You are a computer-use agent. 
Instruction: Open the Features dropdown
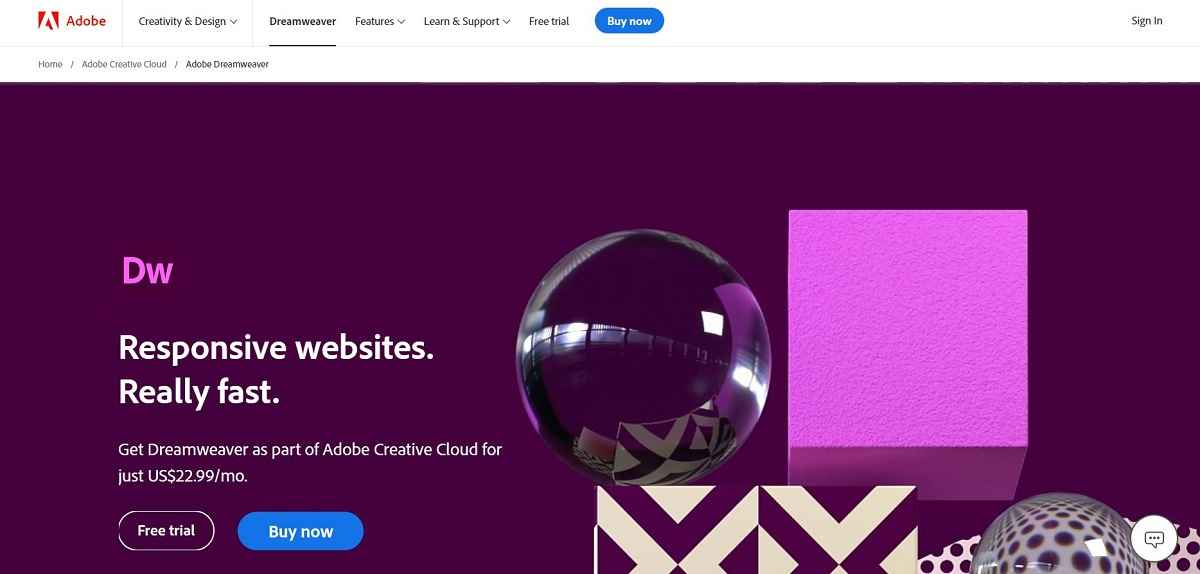(x=380, y=21)
